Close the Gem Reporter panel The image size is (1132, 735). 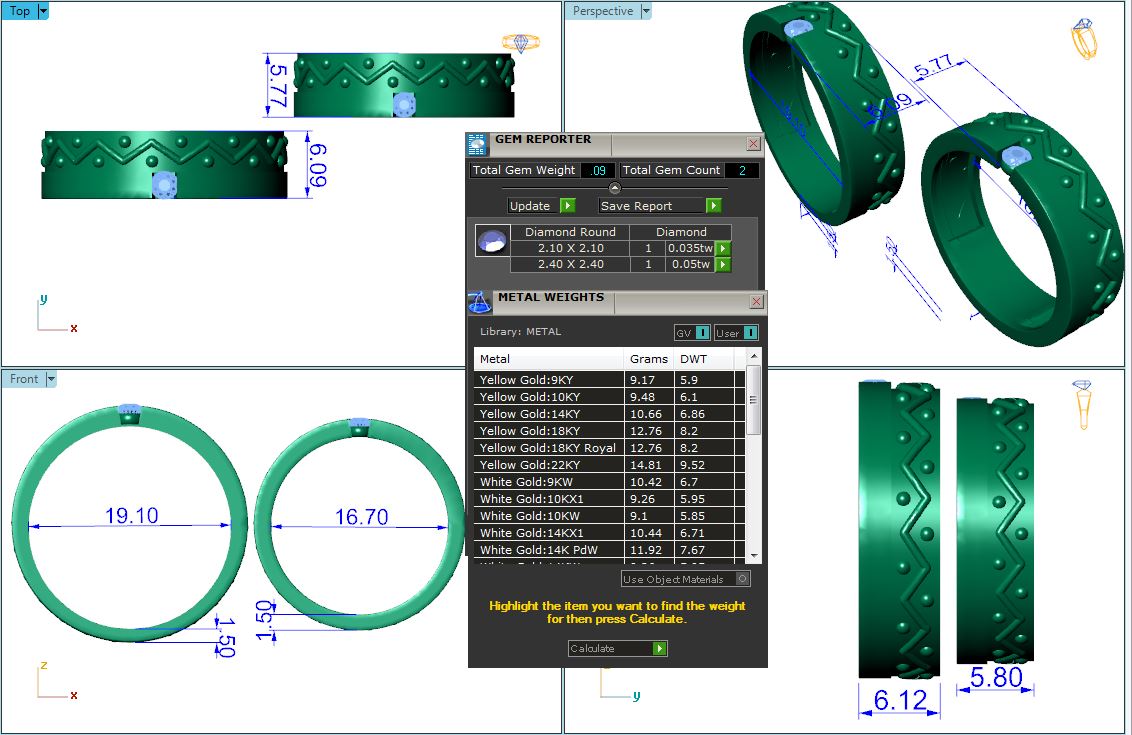point(753,144)
